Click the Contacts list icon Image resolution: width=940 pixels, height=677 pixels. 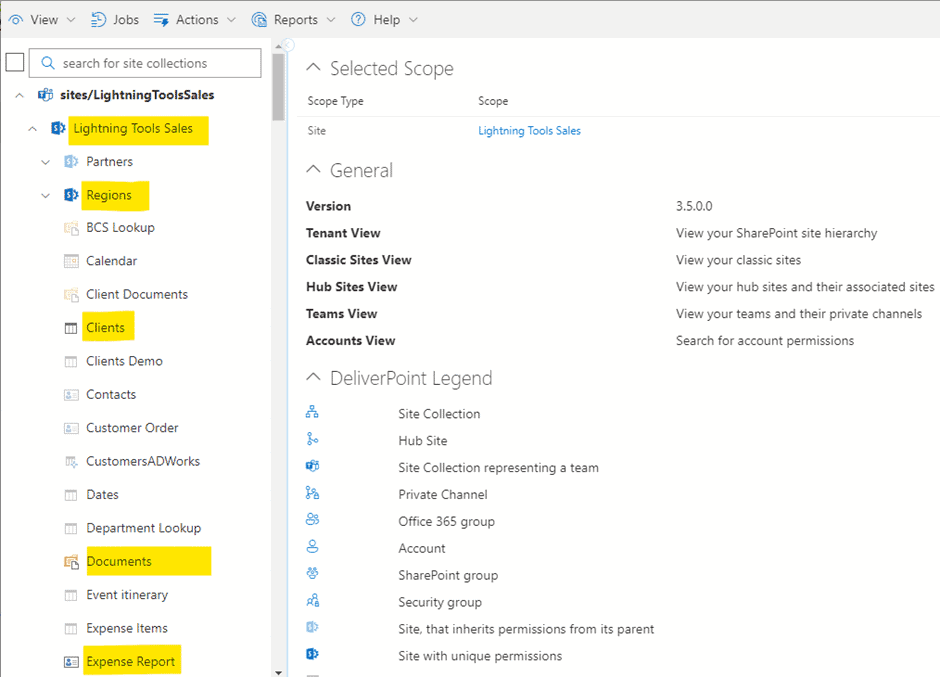[71, 395]
